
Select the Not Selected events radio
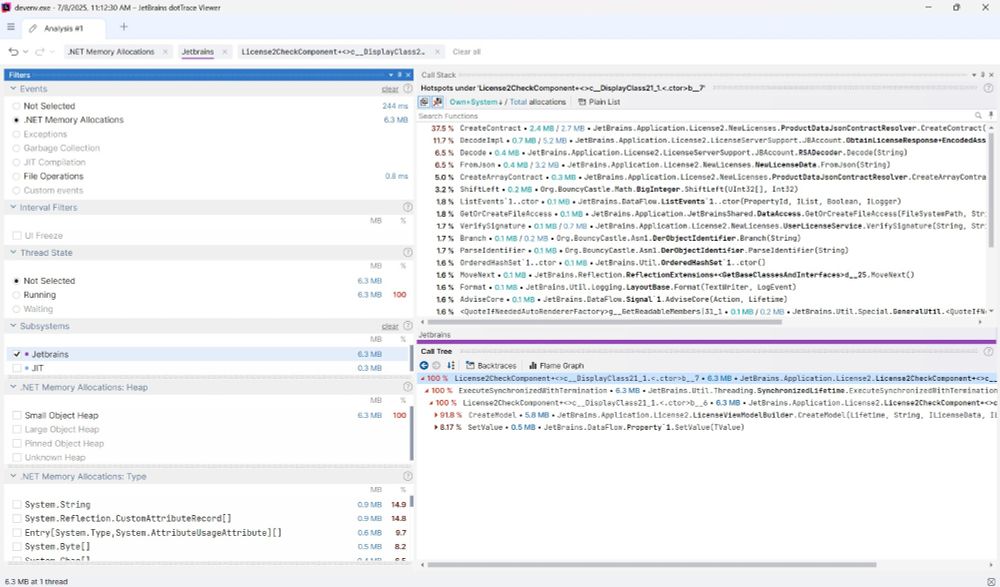pos(17,106)
